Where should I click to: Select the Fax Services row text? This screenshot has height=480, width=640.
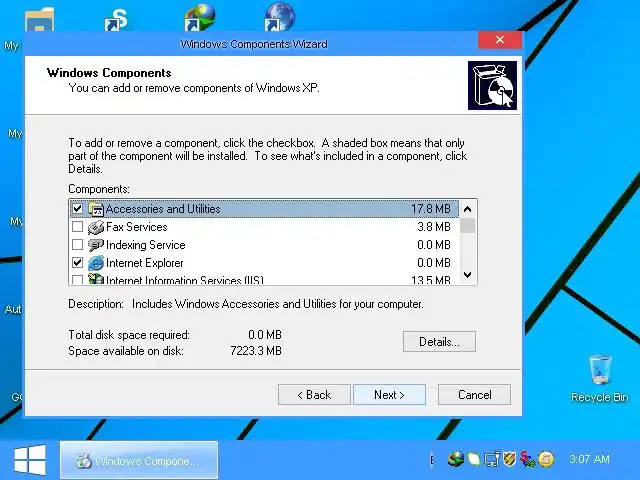pyautogui.click(x=137, y=227)
